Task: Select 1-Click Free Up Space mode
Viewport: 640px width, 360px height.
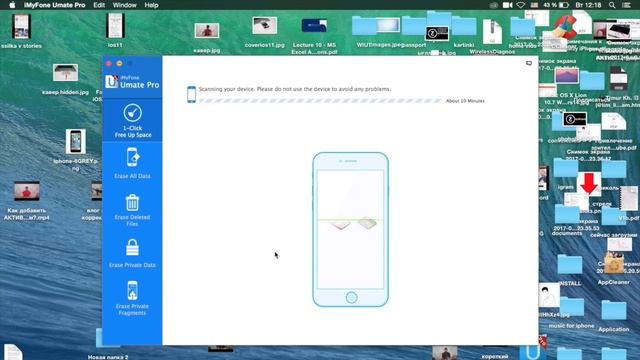Action: 132,121
